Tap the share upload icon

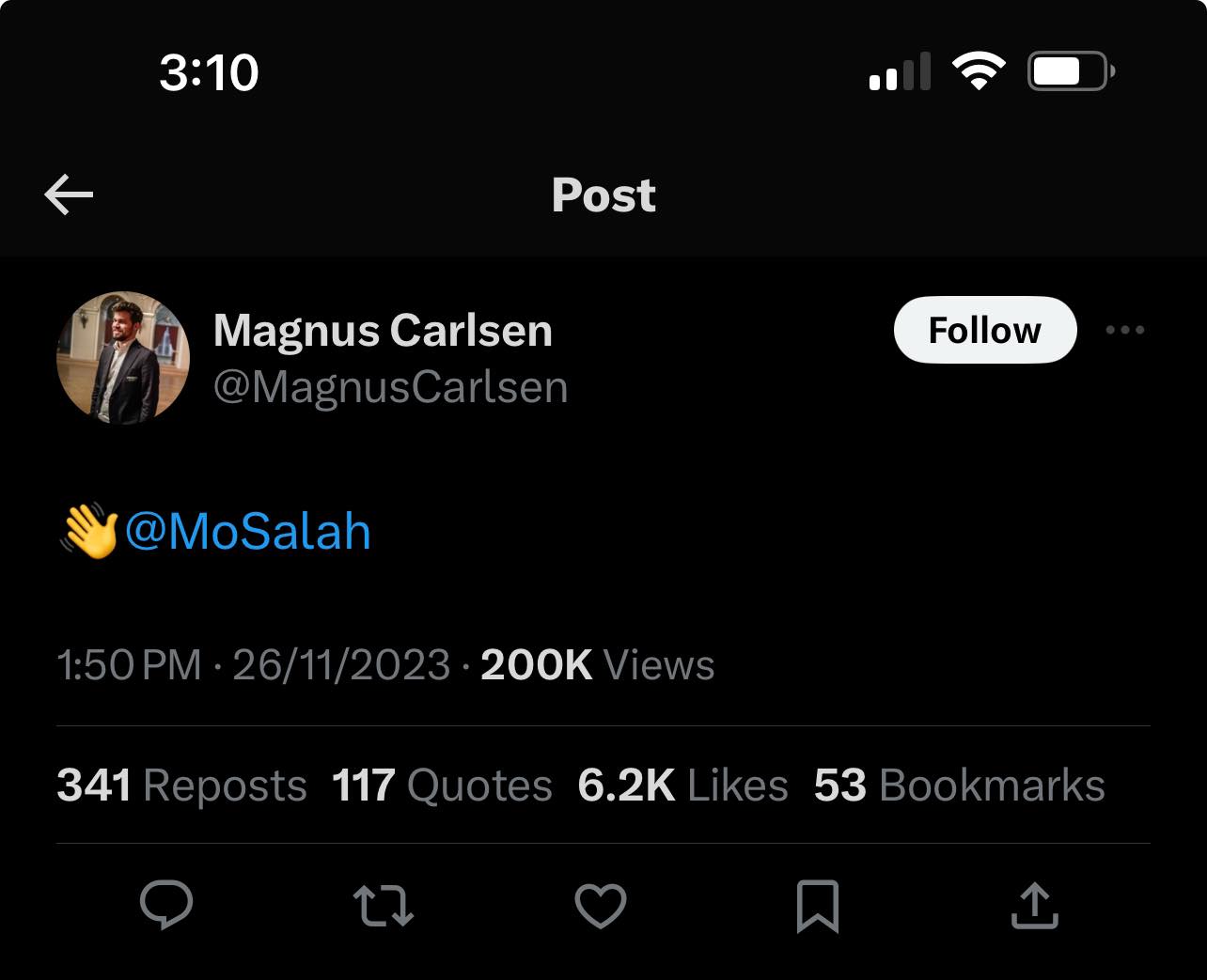pos(1034,906)
